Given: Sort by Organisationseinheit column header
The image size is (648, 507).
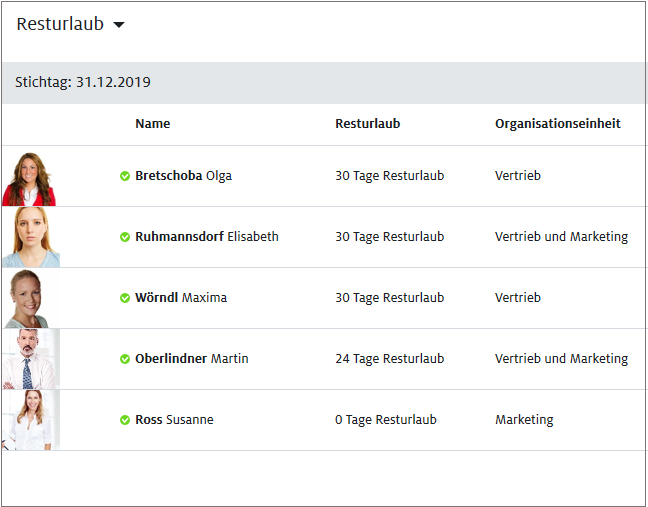Looking at the screenshot, I should point(557,124).
